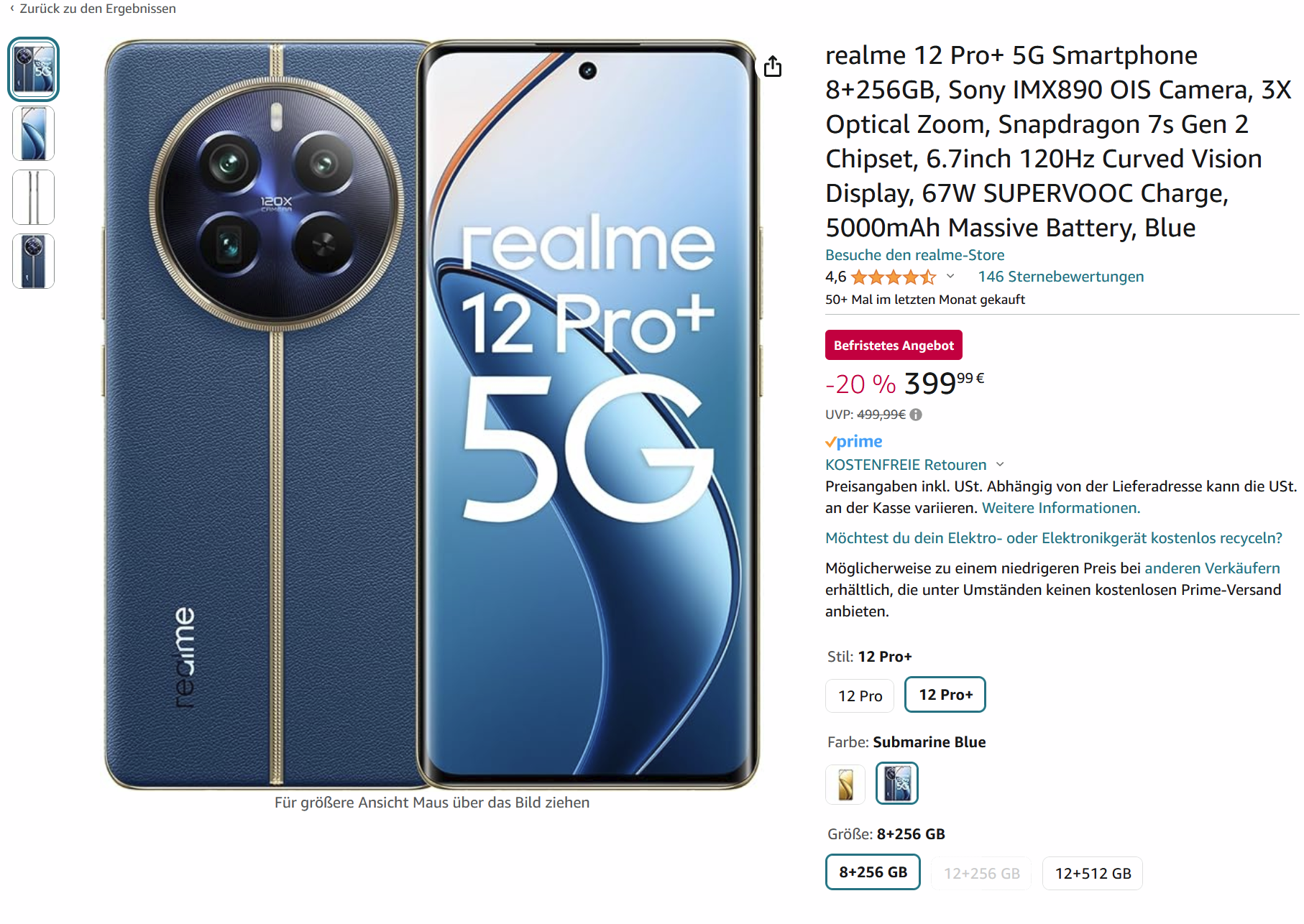Go back via Zurück zu den Ergebnissen
Viewport: 1304px width, 924px height.
(x=93, y=9)
